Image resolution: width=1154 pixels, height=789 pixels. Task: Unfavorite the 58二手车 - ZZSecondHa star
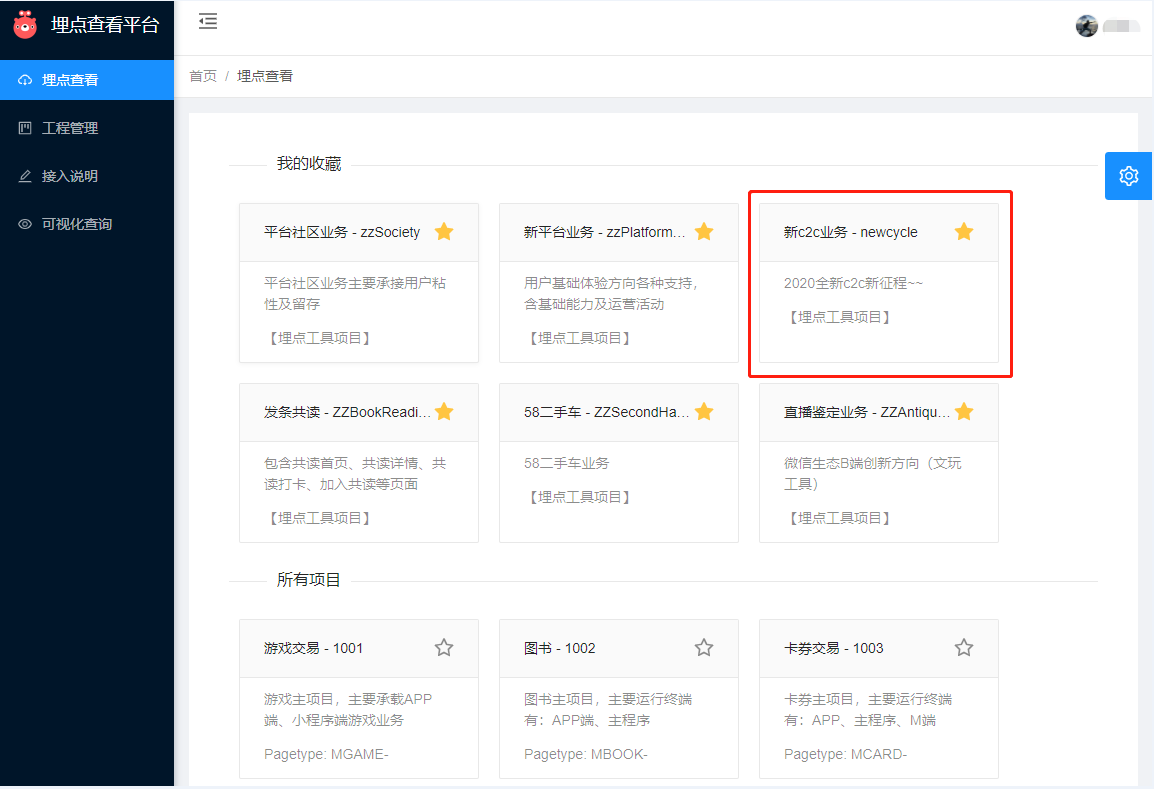(x=704, y=411)
